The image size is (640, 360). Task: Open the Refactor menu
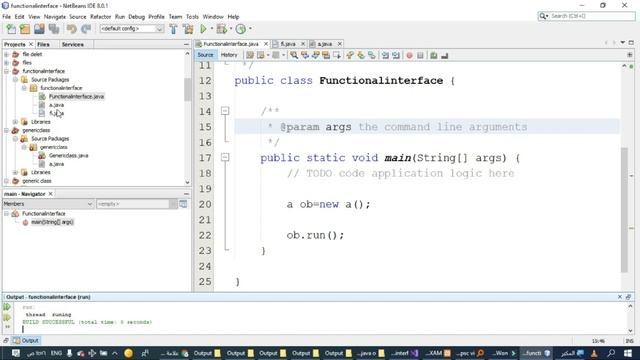pos(101,17)
